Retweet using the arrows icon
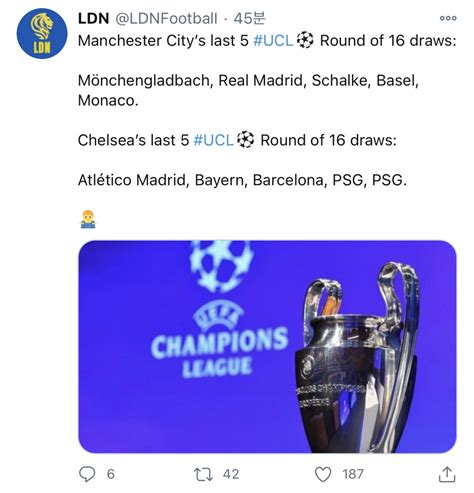Screen dimensions: 474x493 pos(203,474)
